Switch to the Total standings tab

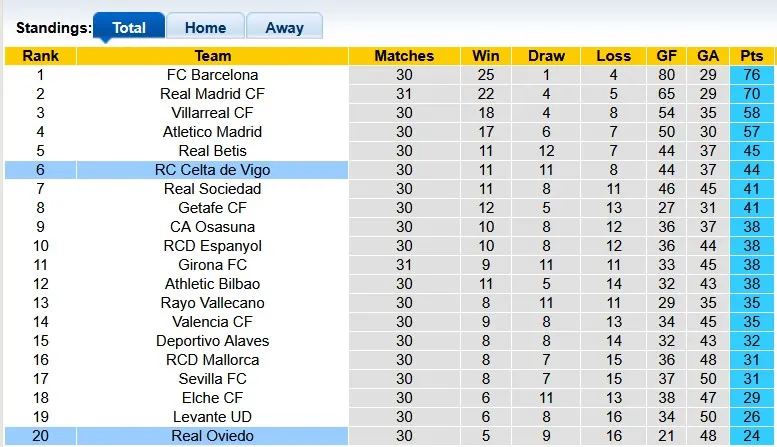coord(129,28)
